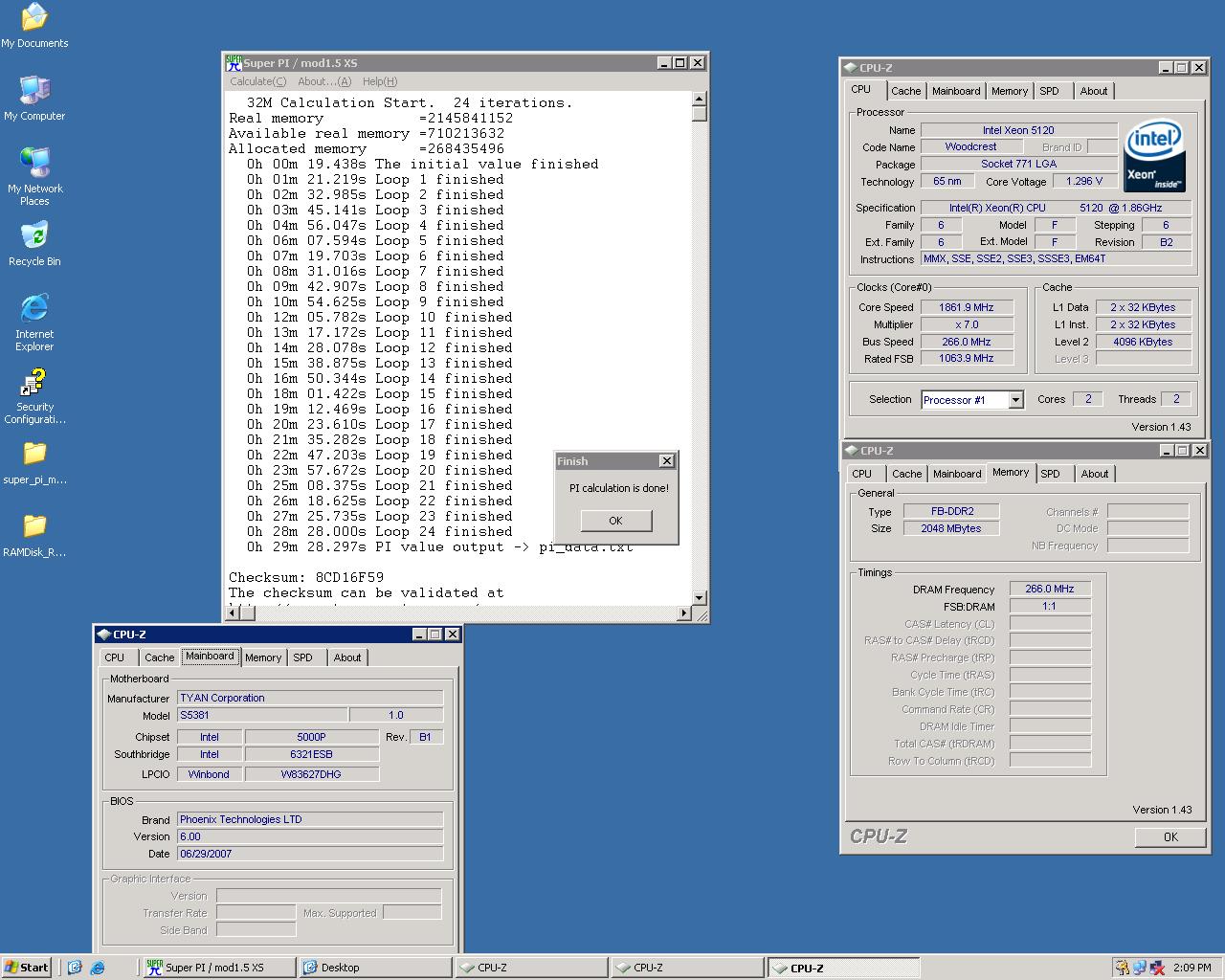Open My Documents desktop icon
The width and height of the screenshot is (1225, 980).
(34, 26)
